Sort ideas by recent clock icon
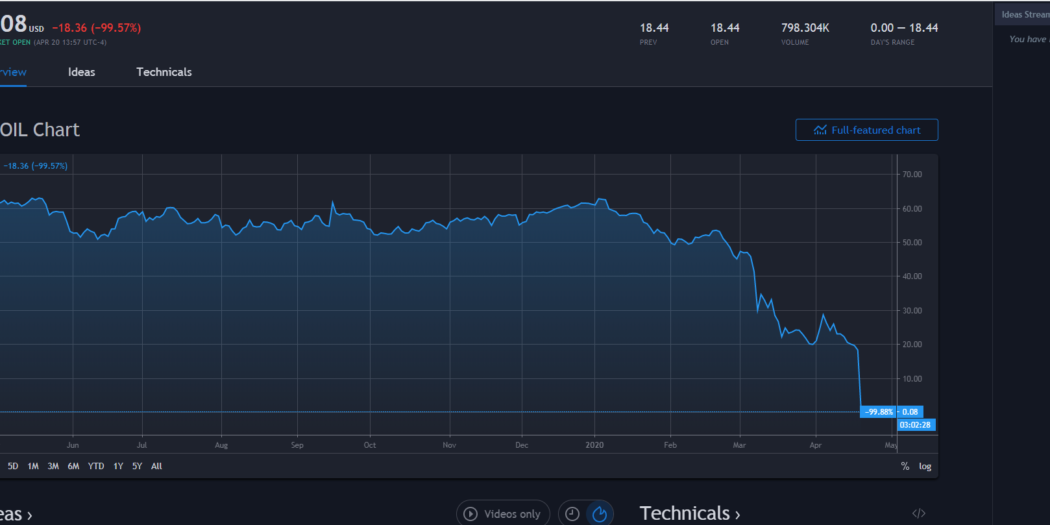Image resolution: width=1050 pixels, height=525 pixels. pos(572,514)
